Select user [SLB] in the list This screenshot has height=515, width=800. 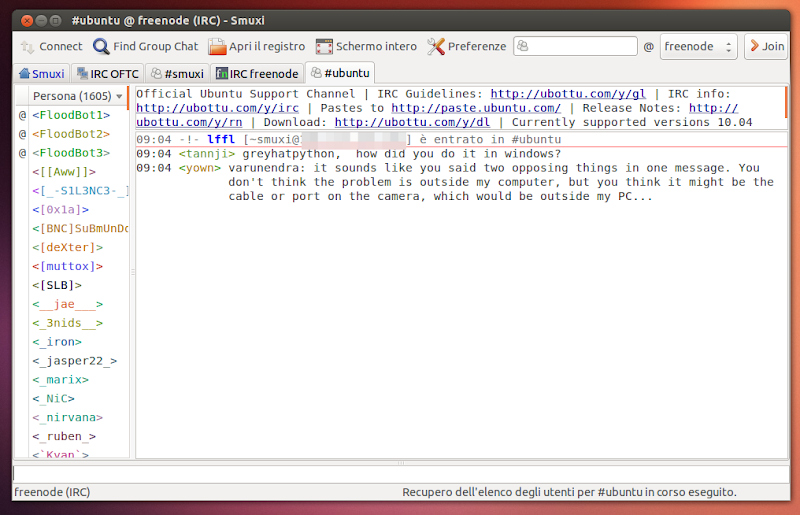coord(57,285)
